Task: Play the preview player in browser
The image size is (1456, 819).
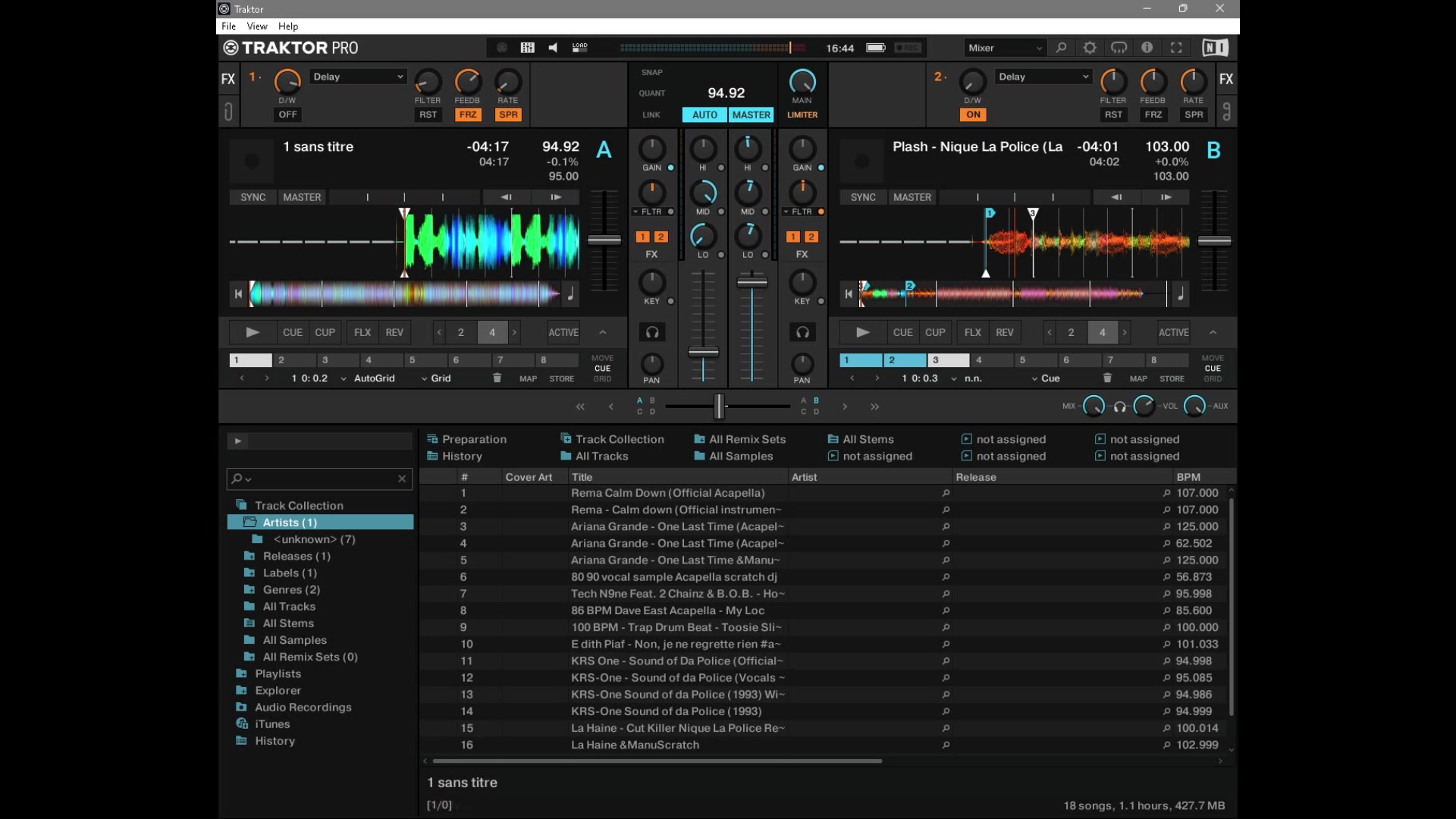Action: [238, 441]
